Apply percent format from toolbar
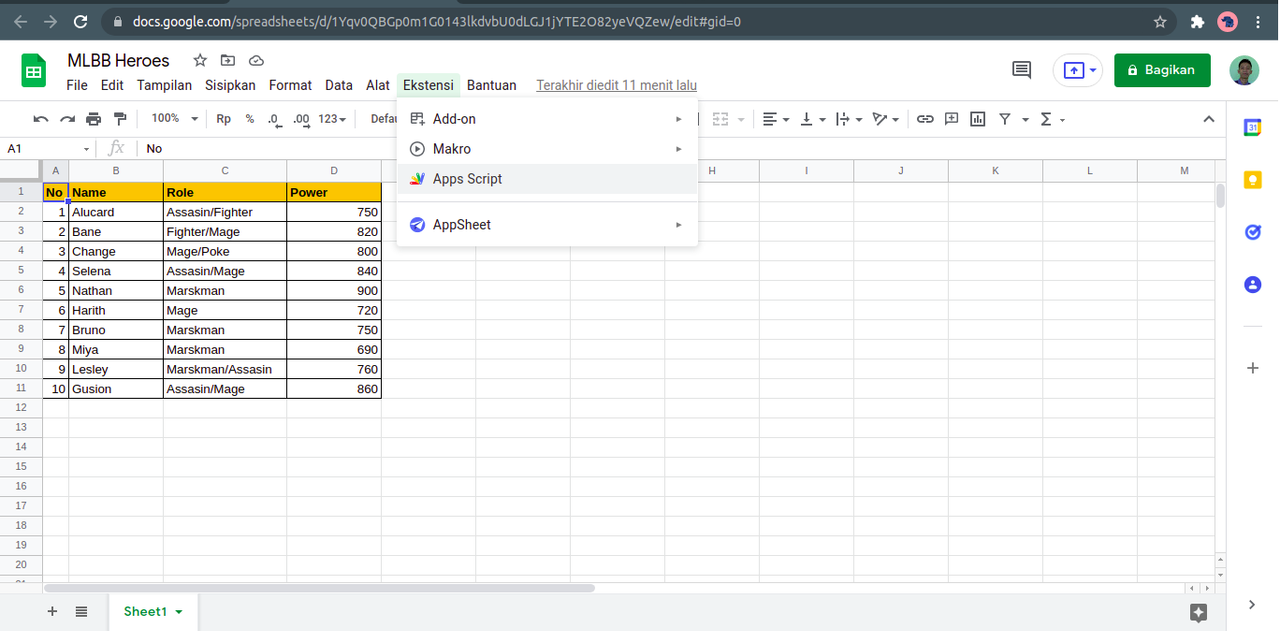 tap(250, 119)
